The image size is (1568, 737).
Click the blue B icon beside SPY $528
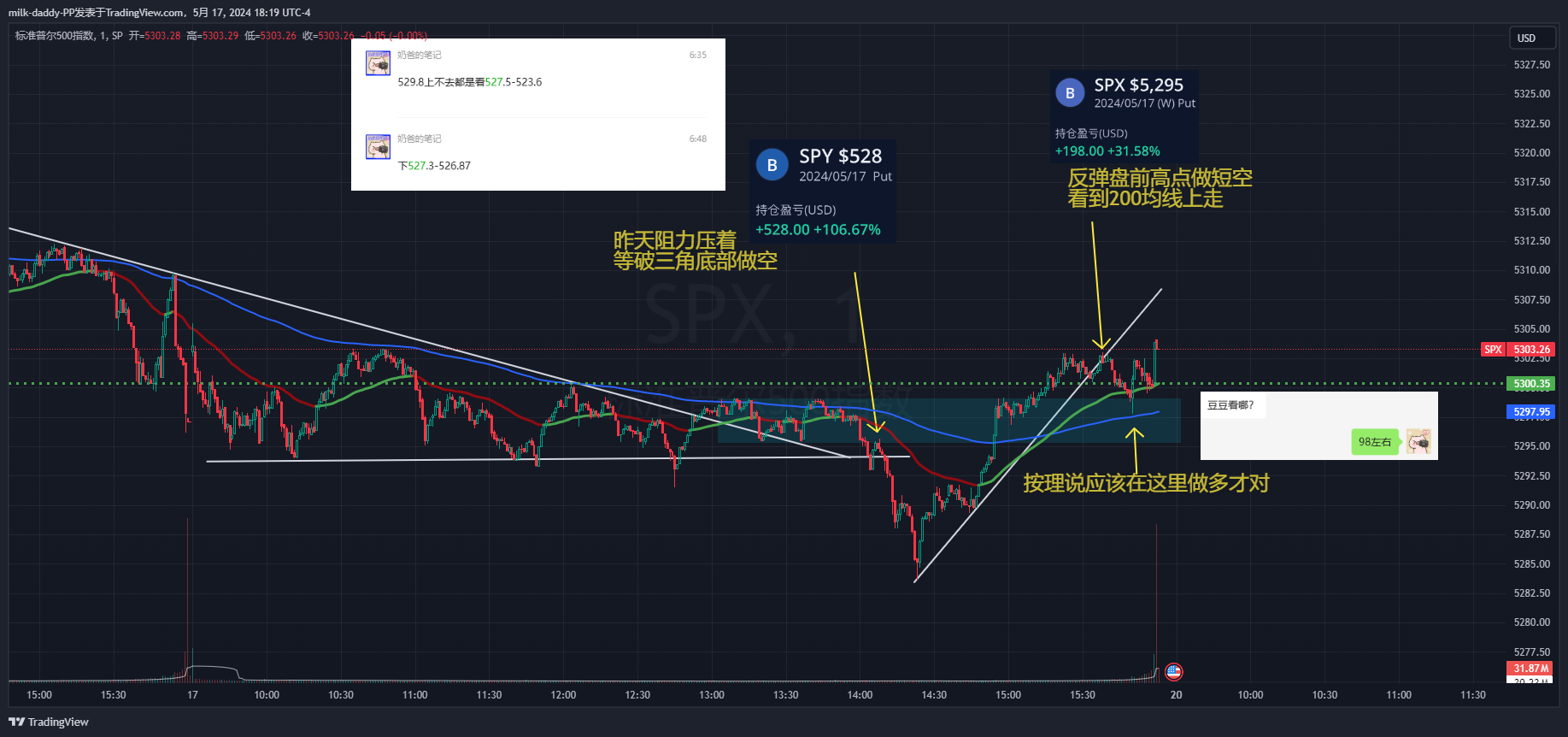click(x=772, y=165)
